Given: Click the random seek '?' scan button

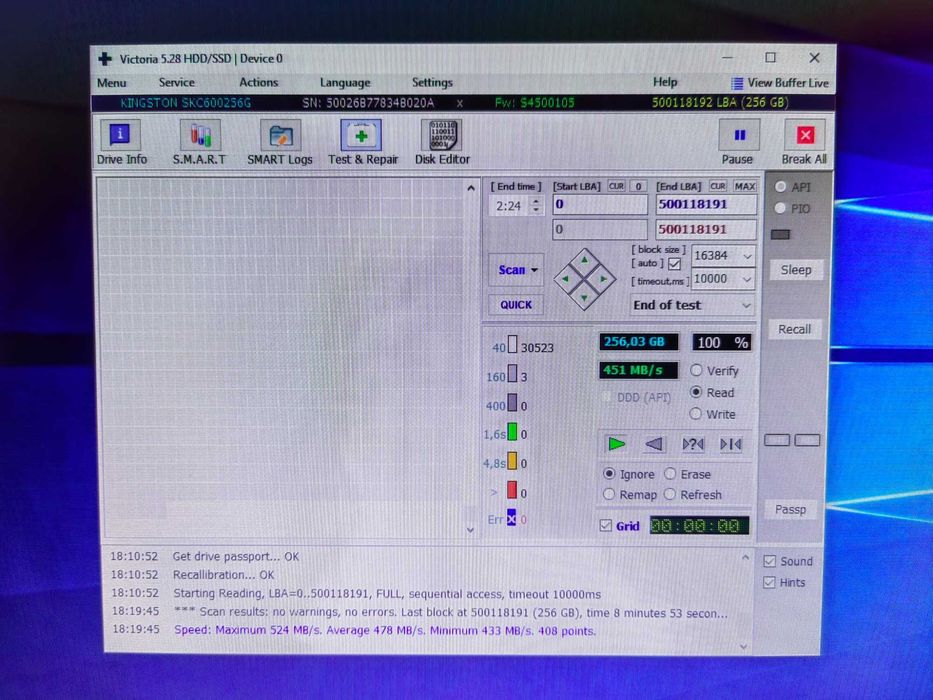Looking at the screenshot, I should 693,444.
